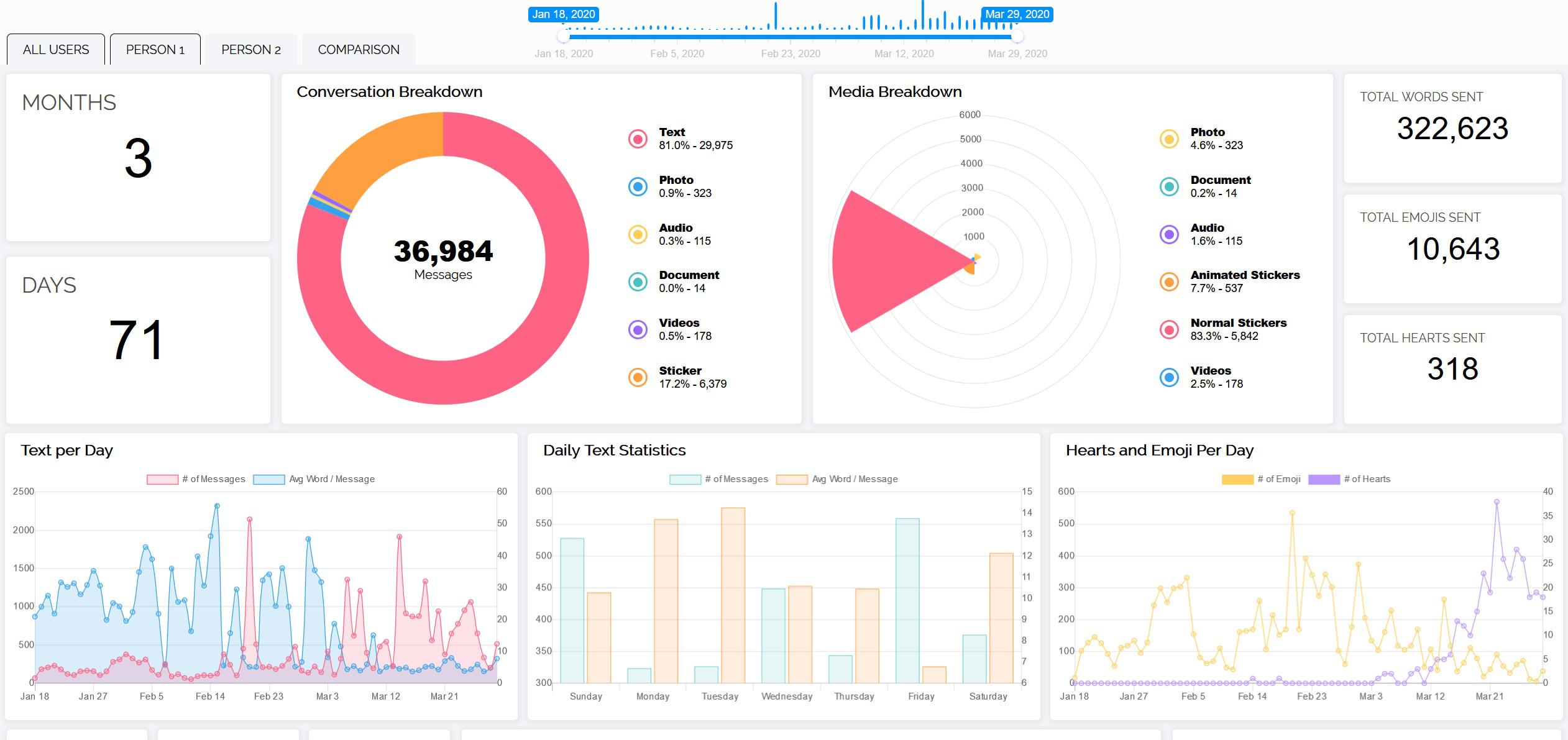The width and height of the screenshot is (1568, 740).
Task: Click the Conversation Breakdown Audio legend icon
Action: tap(638, 234)
